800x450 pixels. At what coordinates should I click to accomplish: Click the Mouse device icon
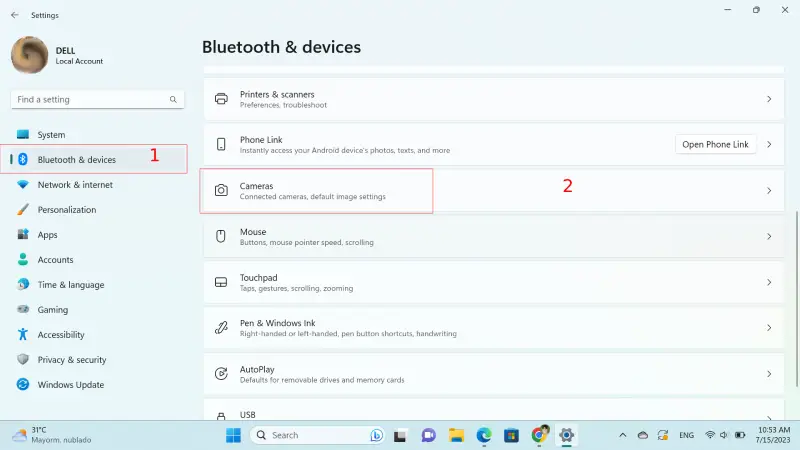tap(220, 236)
